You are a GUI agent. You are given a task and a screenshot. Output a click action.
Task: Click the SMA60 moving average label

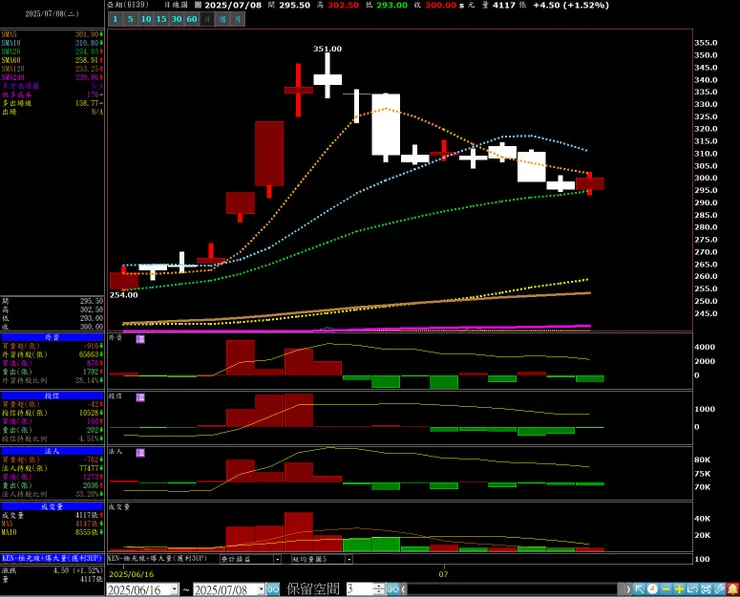tap(11, 60)
